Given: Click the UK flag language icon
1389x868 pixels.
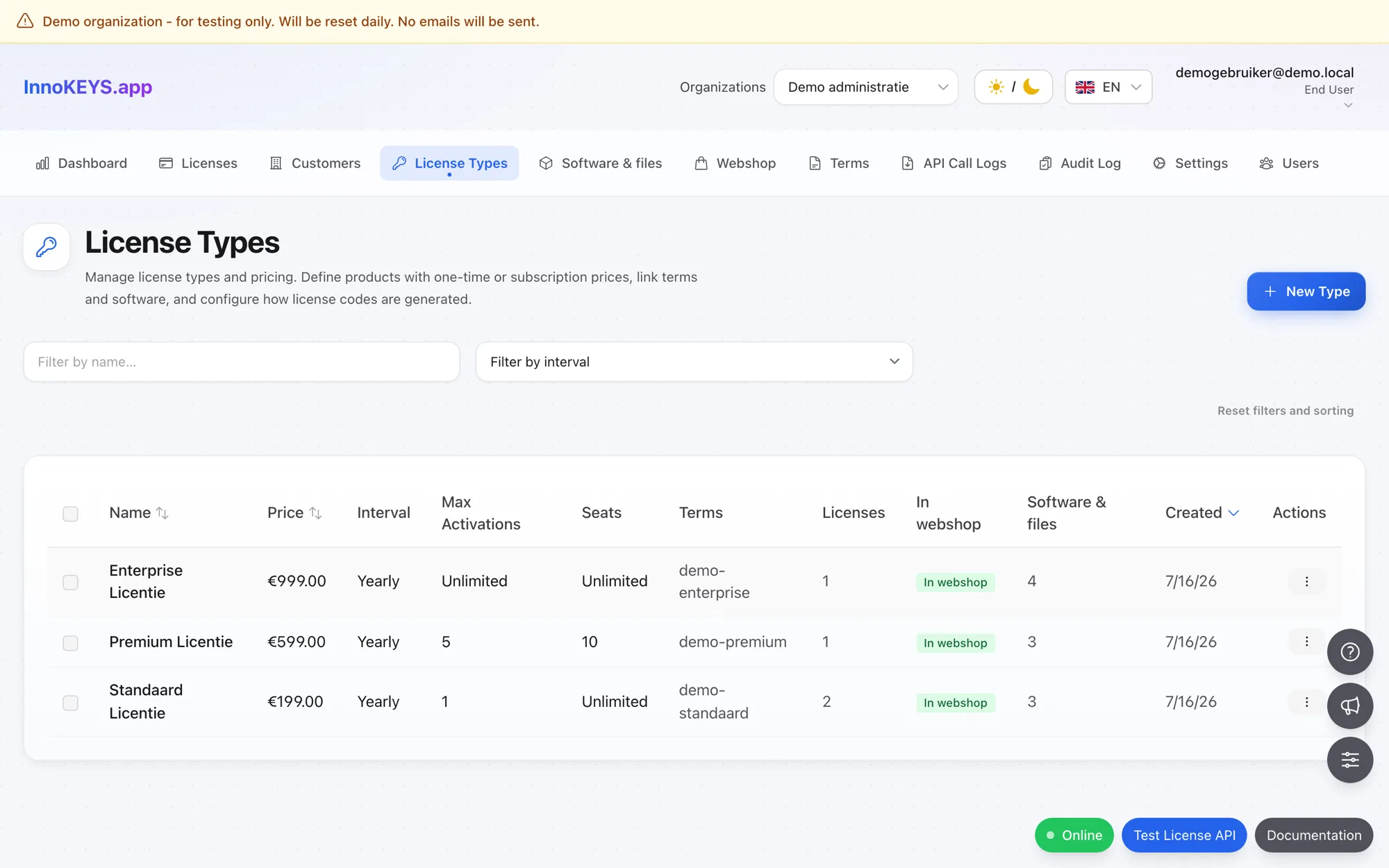Looking at the screenshot, I should coord(1085,87).
